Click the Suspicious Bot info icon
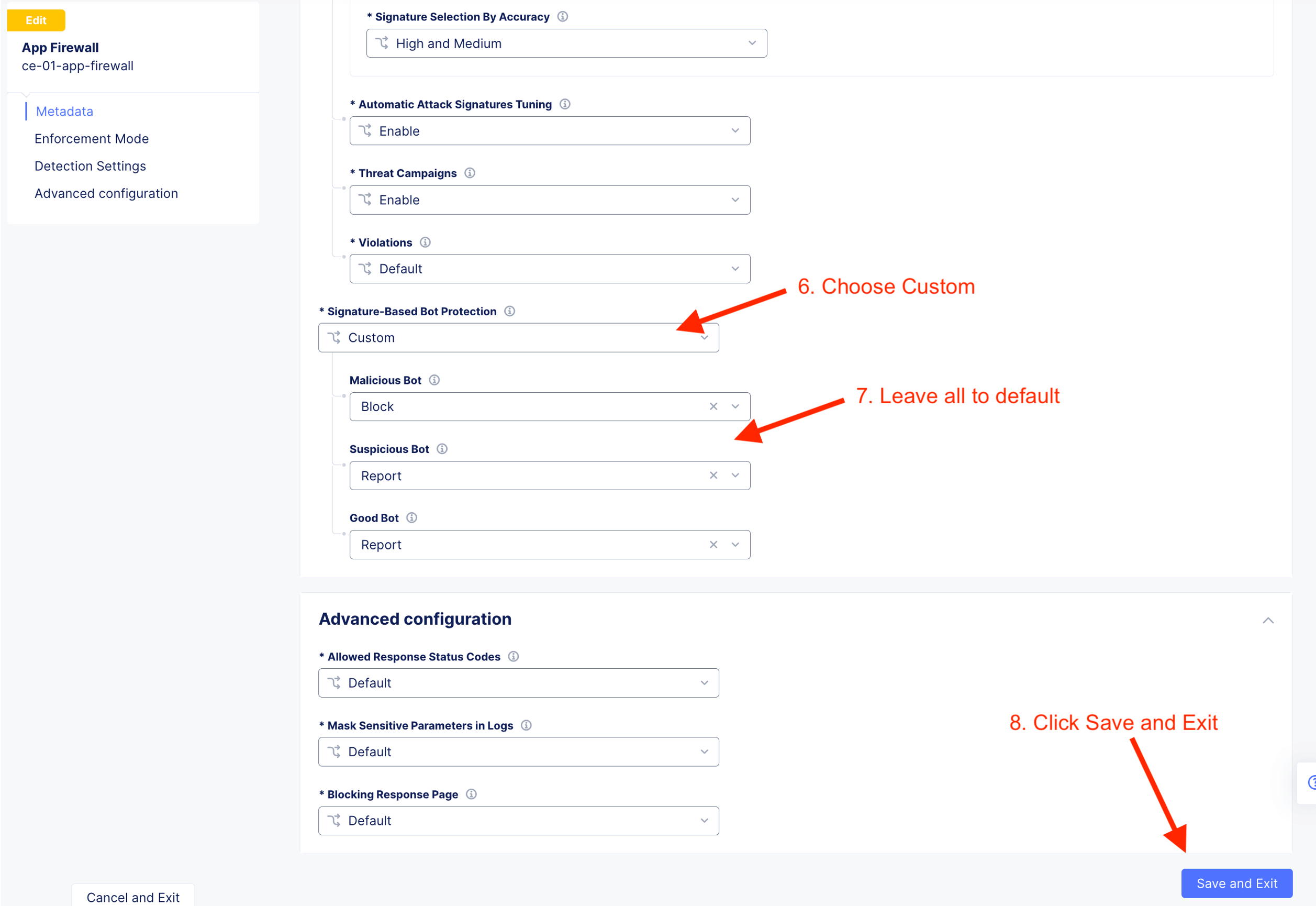The height and width of the screenshot is (906, 1316). [x=442, y=449]
